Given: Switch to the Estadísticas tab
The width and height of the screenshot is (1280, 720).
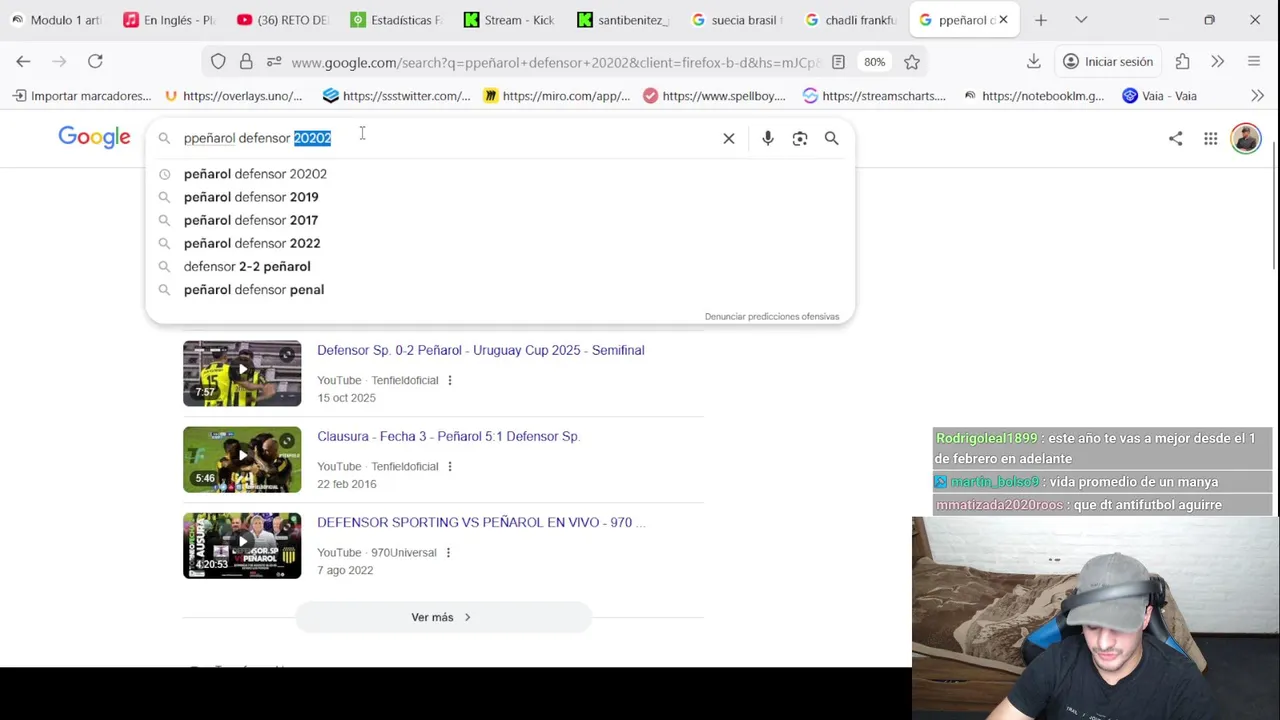Looking at the screenshot, I should point(397,20).
